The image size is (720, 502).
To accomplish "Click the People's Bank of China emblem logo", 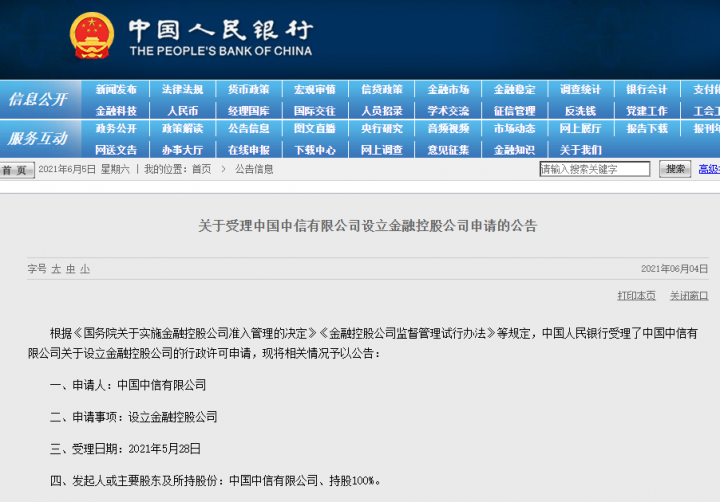I will point(92,36).
